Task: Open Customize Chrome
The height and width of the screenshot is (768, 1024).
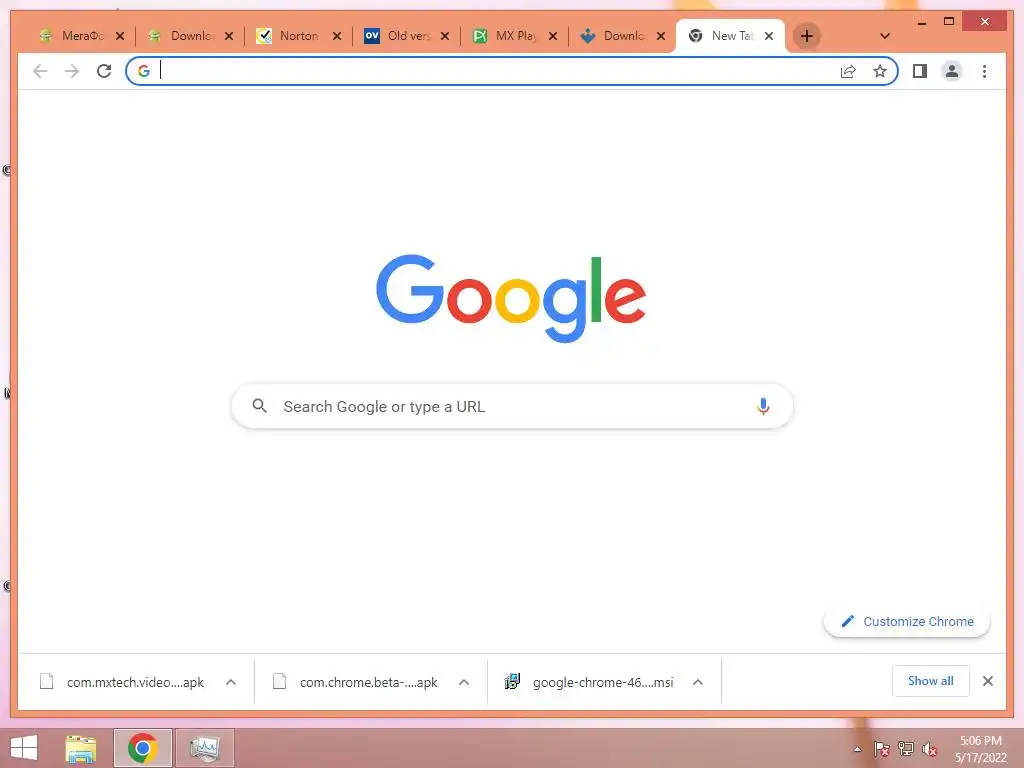Action: [907, 622]
